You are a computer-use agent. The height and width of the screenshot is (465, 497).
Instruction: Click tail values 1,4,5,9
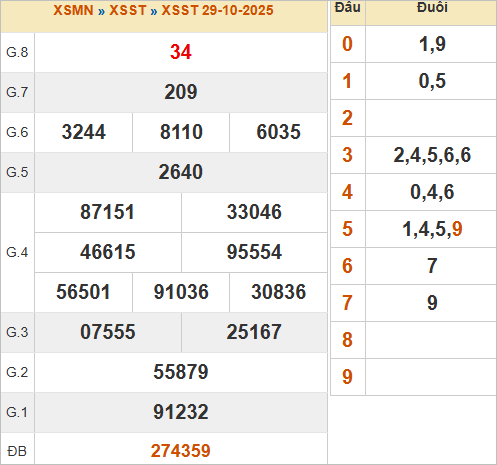coord(432,229)
